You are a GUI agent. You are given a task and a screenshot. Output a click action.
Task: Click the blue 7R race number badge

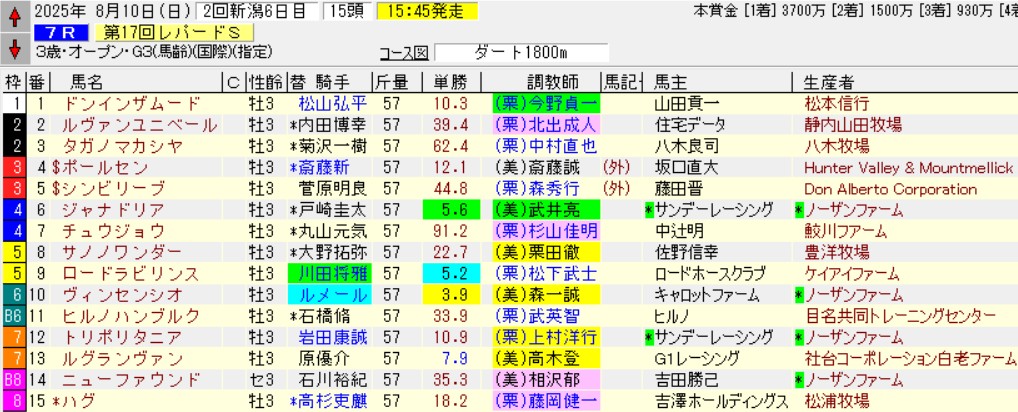[55, 33]
